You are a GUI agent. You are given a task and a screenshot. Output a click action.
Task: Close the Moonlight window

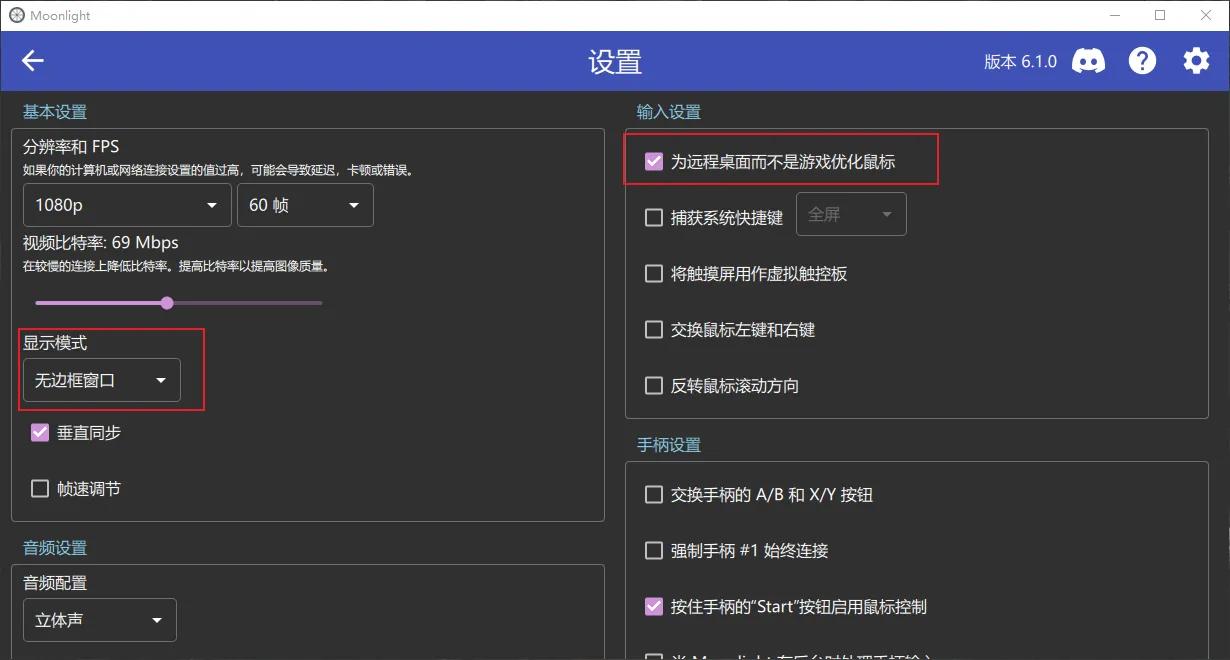point(1206,15)
